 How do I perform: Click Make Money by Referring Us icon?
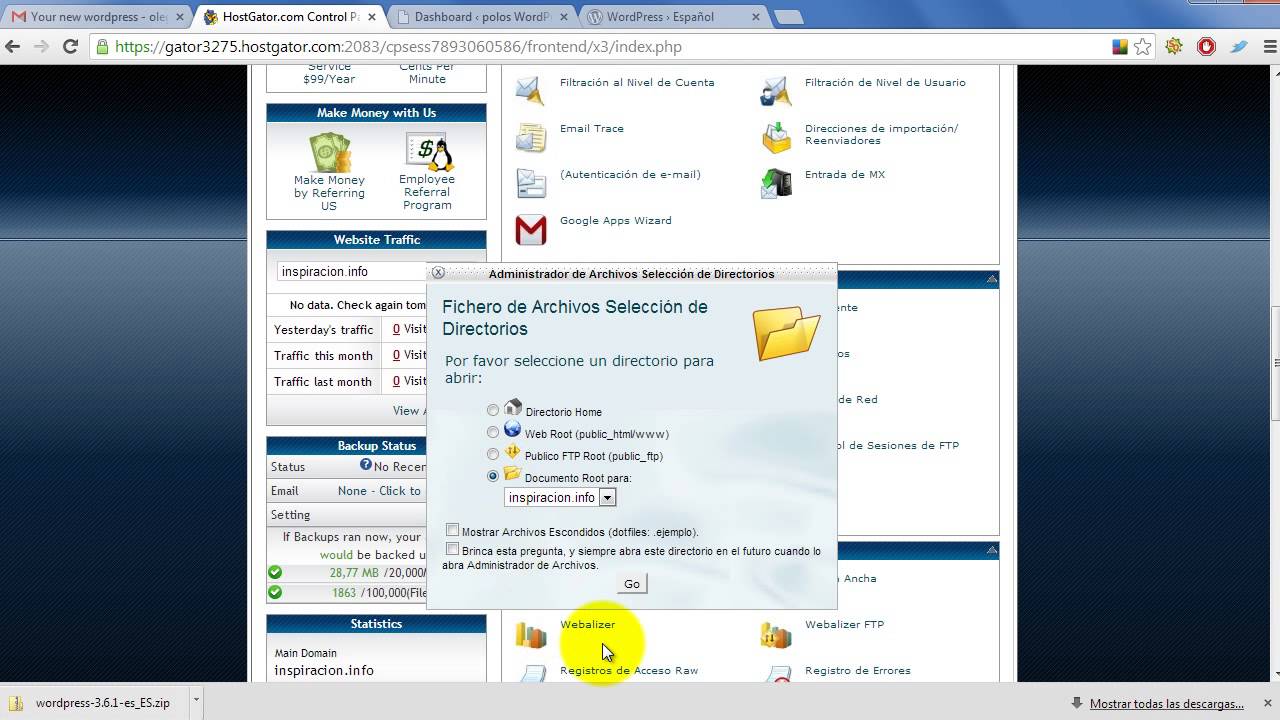click(x=329, y=153)
